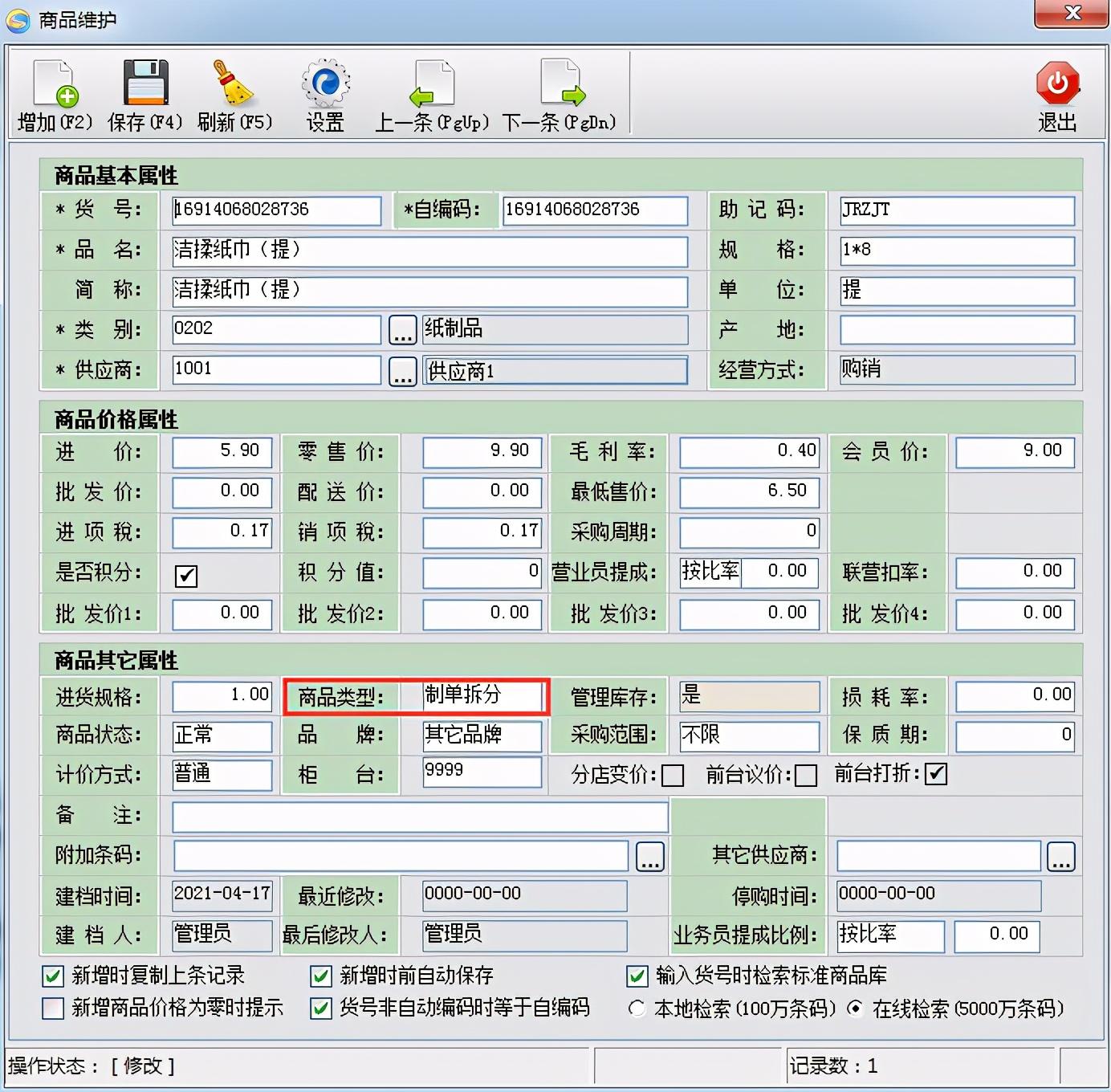Click the 联营扣率 input field
The image size is (1111, 1092).
click(x=1015, y=572)
